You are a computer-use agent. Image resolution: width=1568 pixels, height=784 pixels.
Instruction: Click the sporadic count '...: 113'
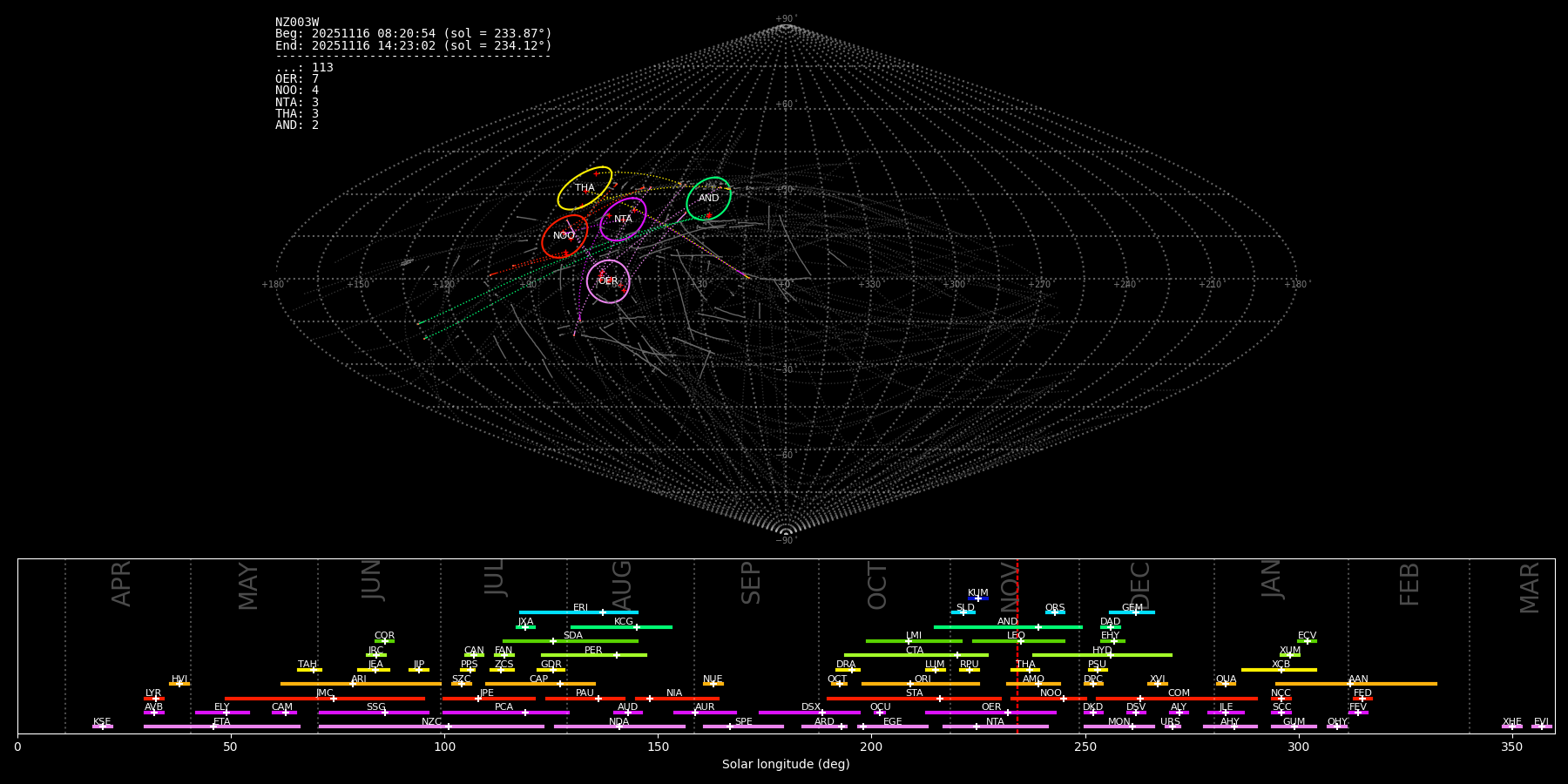pyautogui.click(x=304, y=68)
